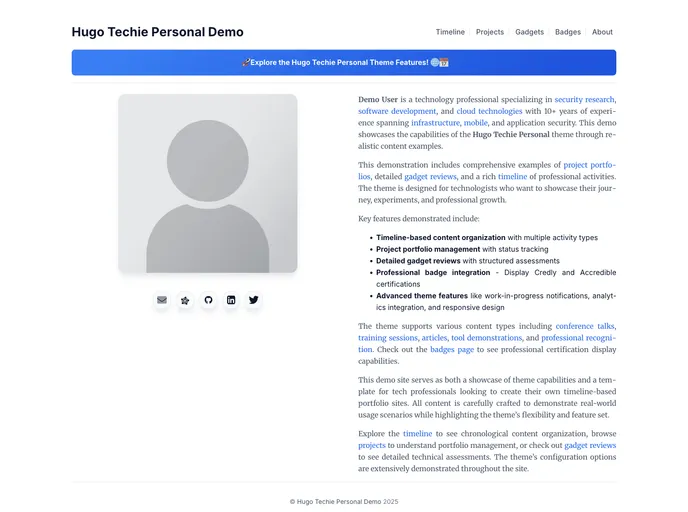The height and width of the screenshot is (512, 688).
Task: Open the Timeline nav menu item
Action: [x=450, y=32]
